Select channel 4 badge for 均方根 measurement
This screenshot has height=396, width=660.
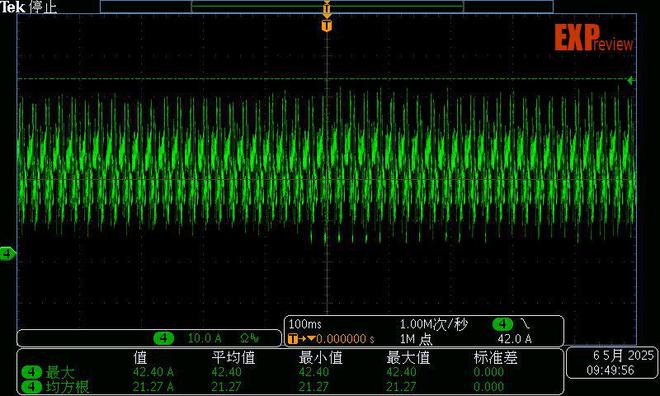coord(32,387)
